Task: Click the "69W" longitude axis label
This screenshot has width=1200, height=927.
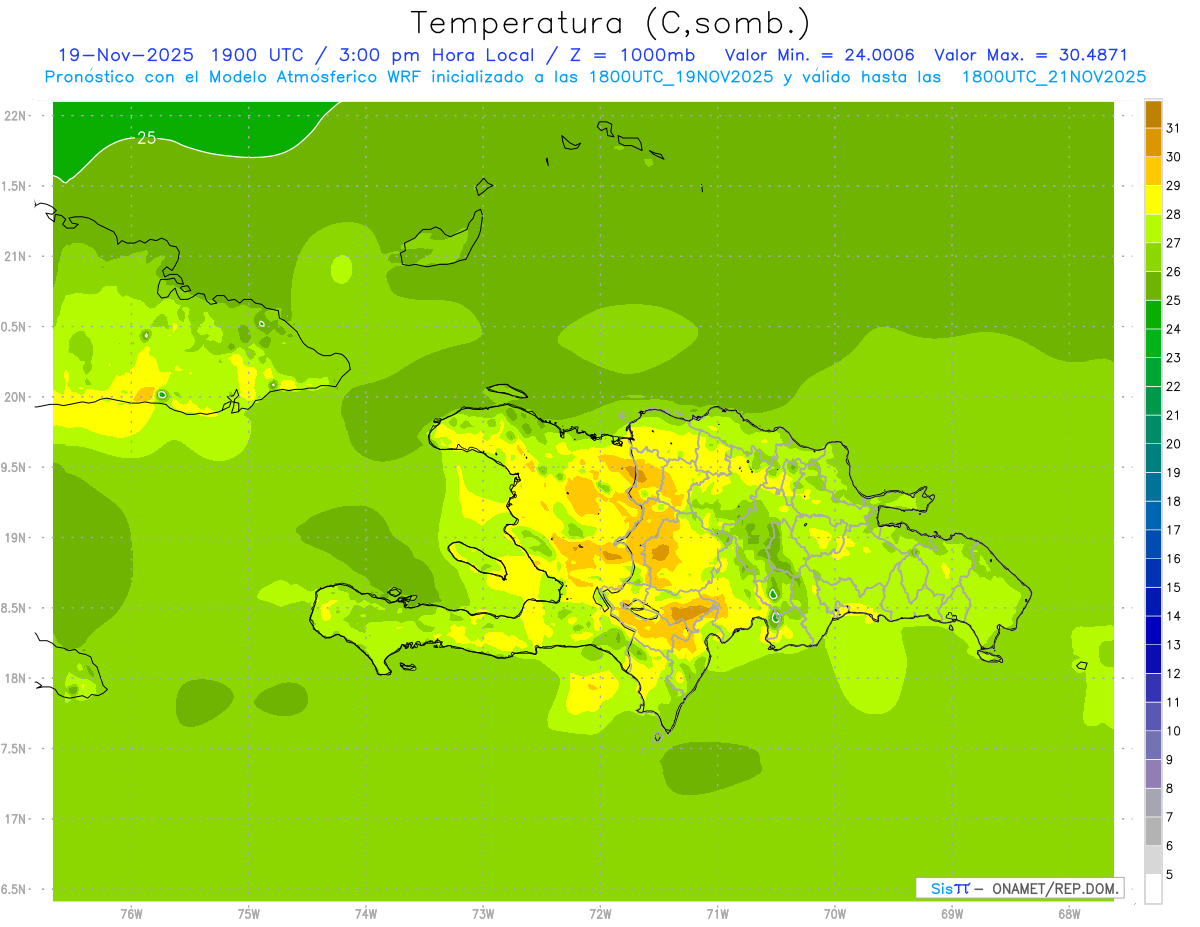Action: pos(952,914)
